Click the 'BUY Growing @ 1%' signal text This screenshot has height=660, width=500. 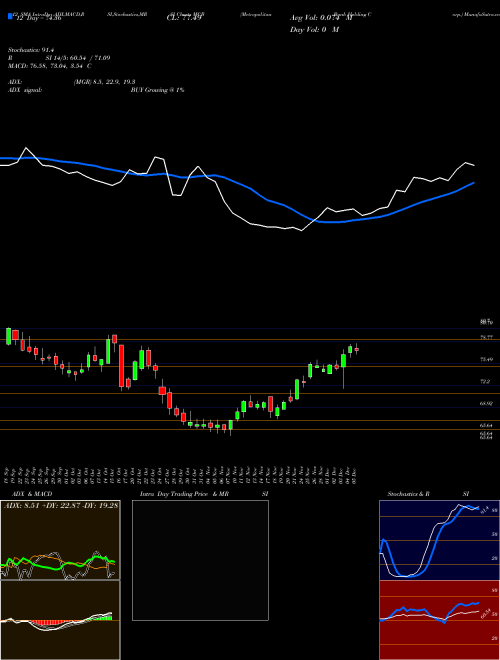157,90
